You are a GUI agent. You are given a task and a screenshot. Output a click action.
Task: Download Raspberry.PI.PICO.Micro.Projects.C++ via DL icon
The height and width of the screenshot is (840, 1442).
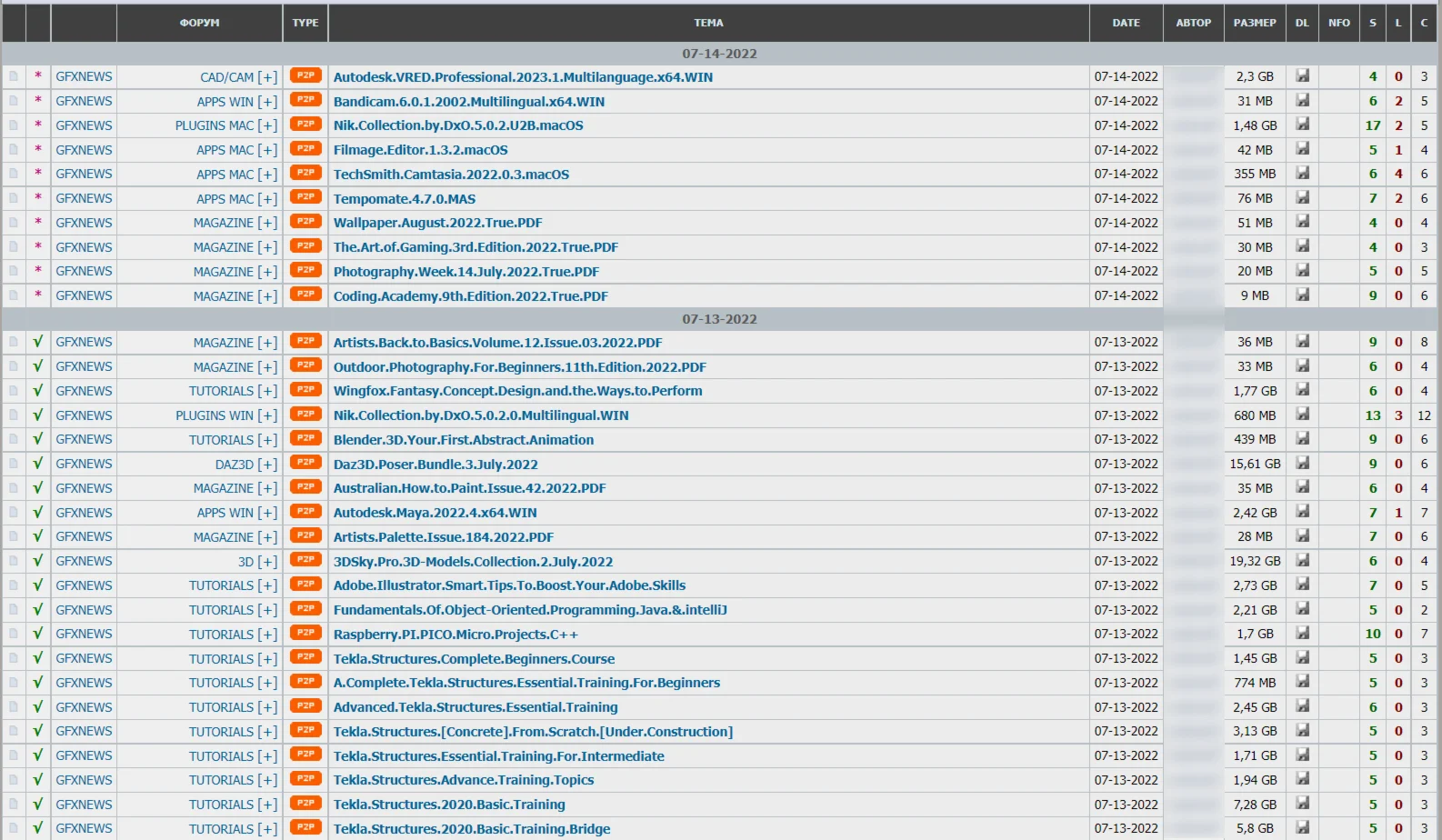tap(1303, 634)
